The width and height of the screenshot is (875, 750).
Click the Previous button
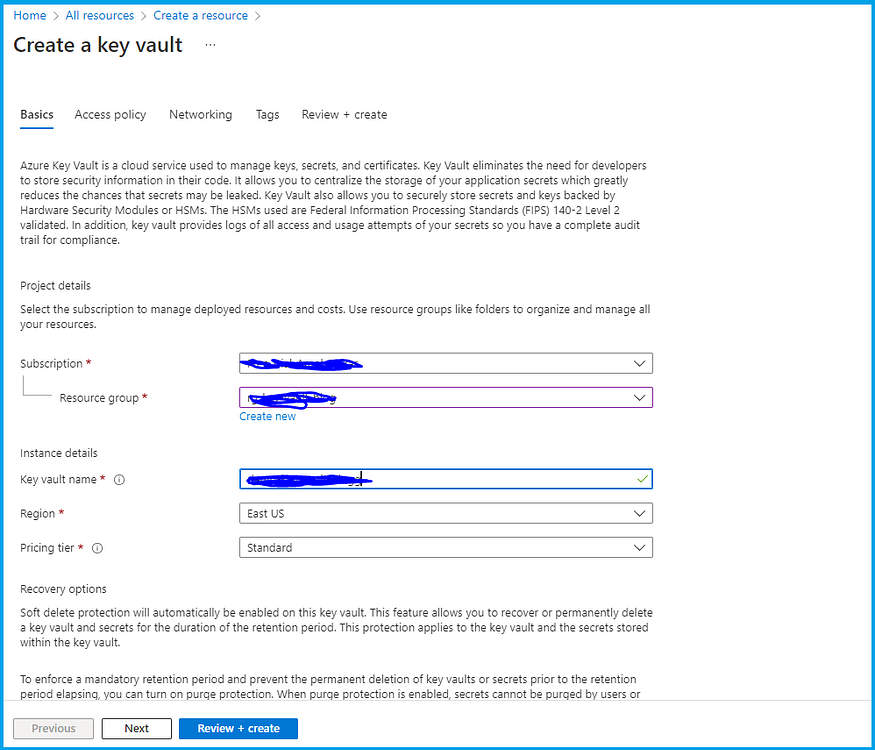(x=54, y=728)
